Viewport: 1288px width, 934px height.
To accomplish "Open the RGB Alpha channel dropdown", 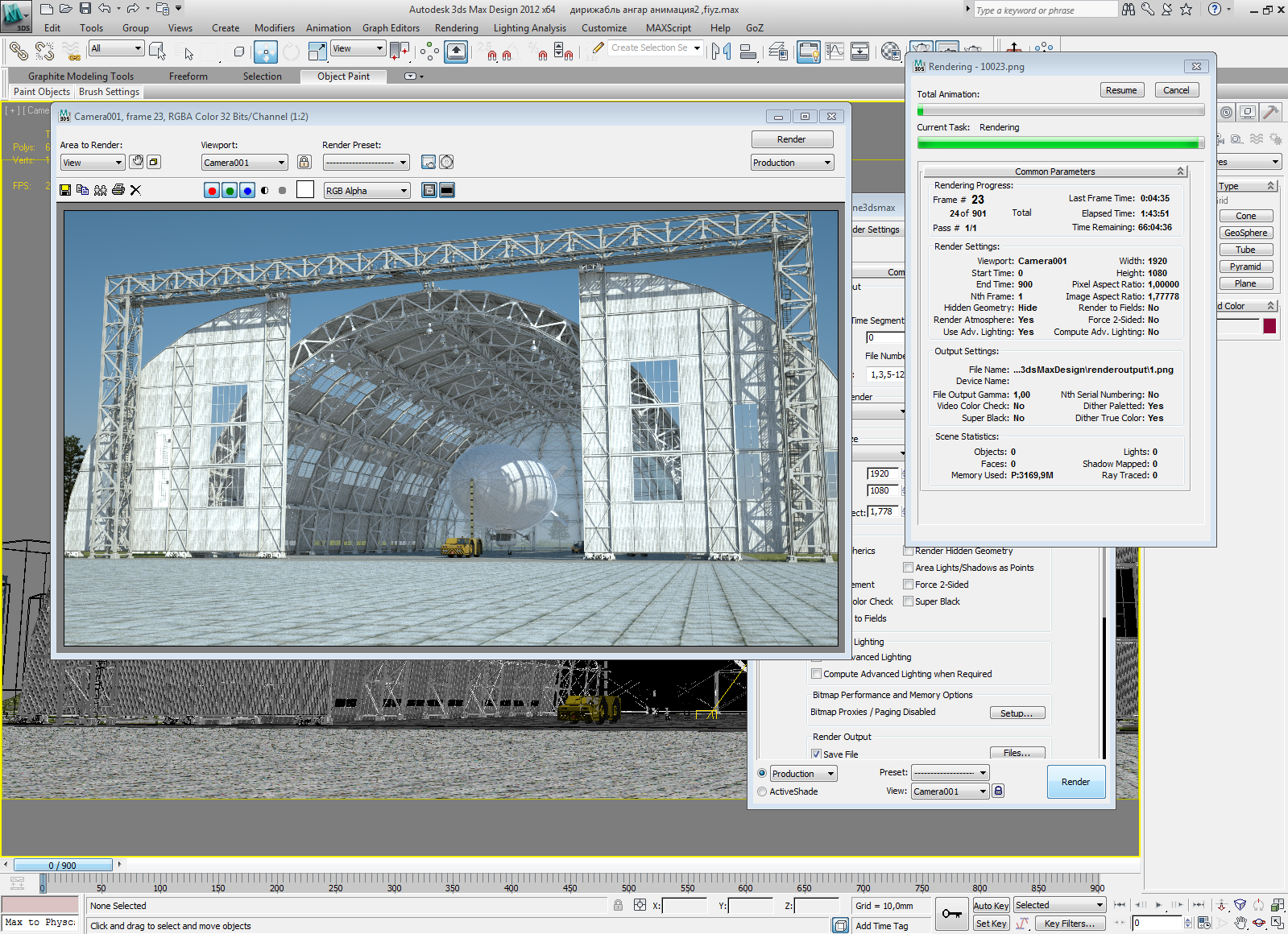I will click(367, 191).
